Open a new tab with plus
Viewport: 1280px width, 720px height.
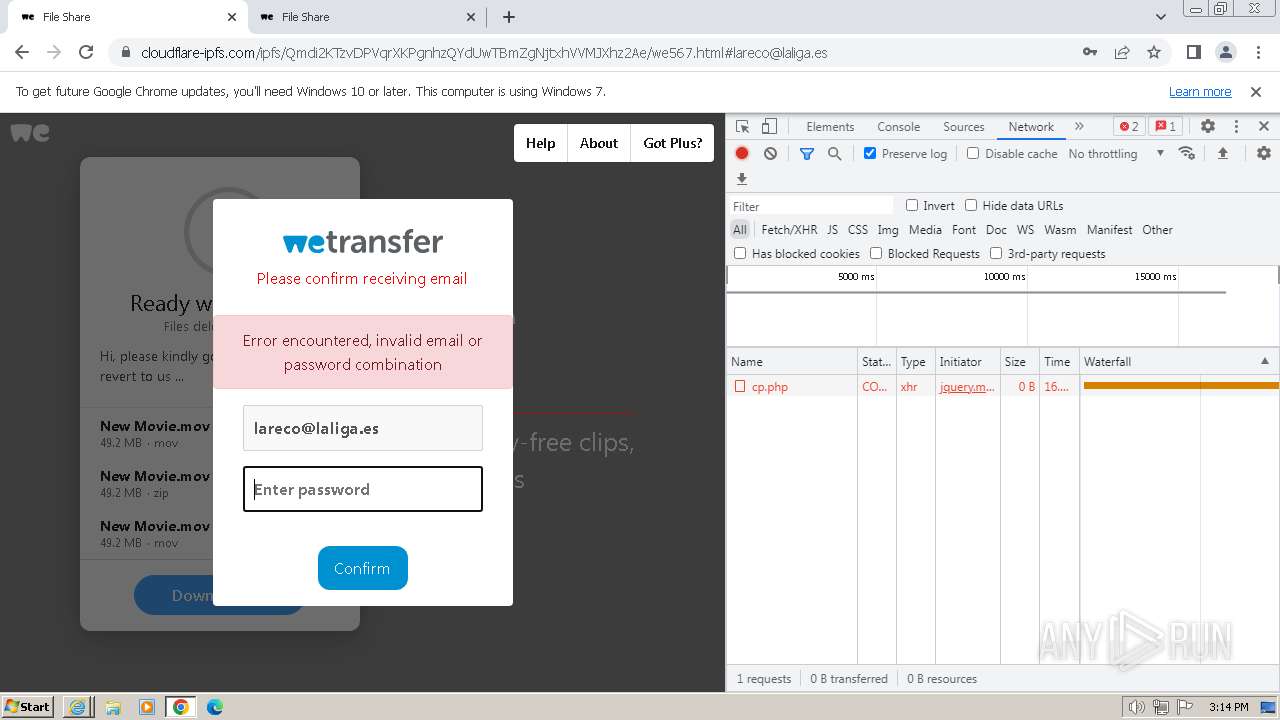click(509, 17)
